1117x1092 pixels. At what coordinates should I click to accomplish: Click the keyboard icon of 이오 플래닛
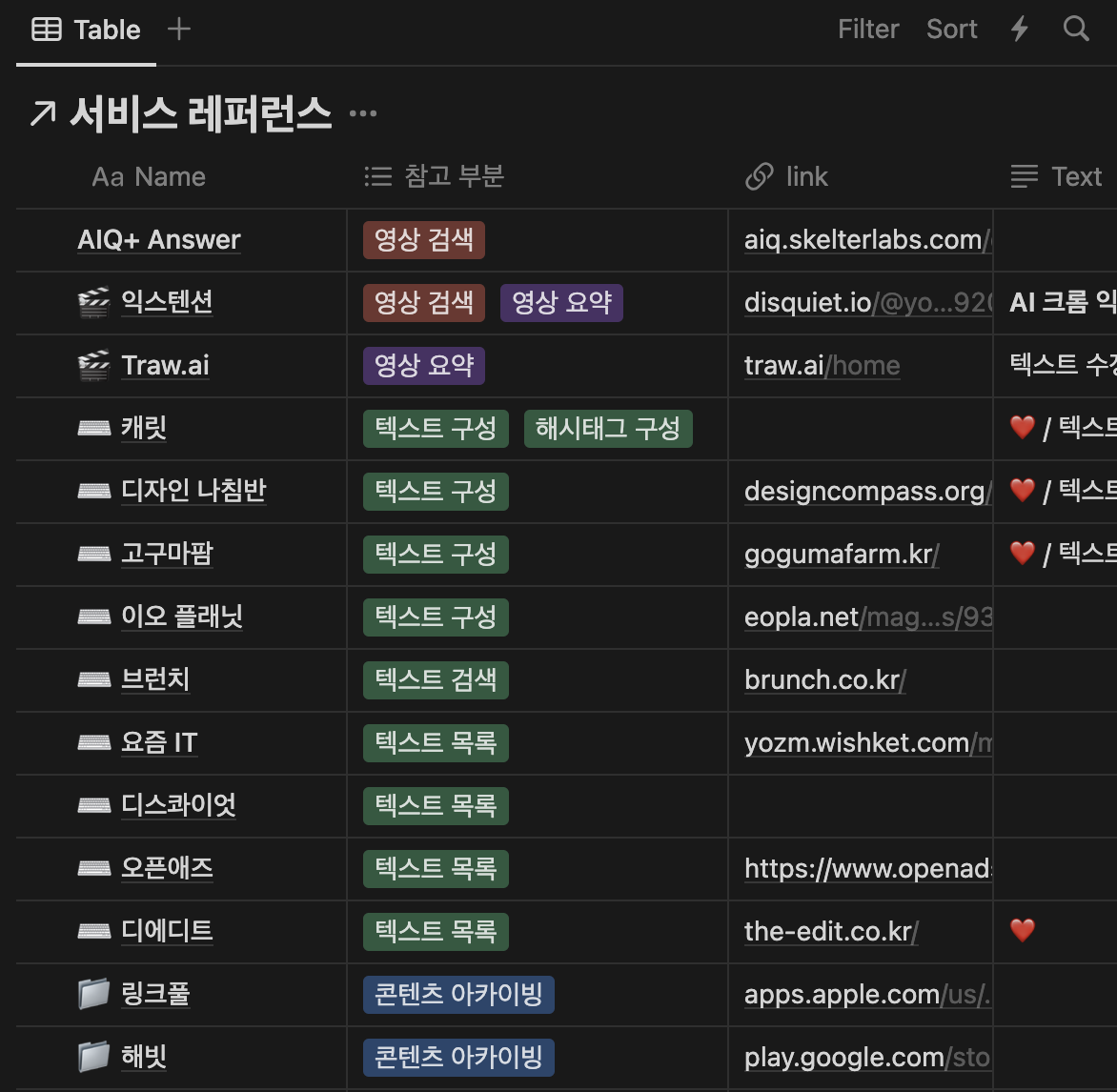coord(94,617)
